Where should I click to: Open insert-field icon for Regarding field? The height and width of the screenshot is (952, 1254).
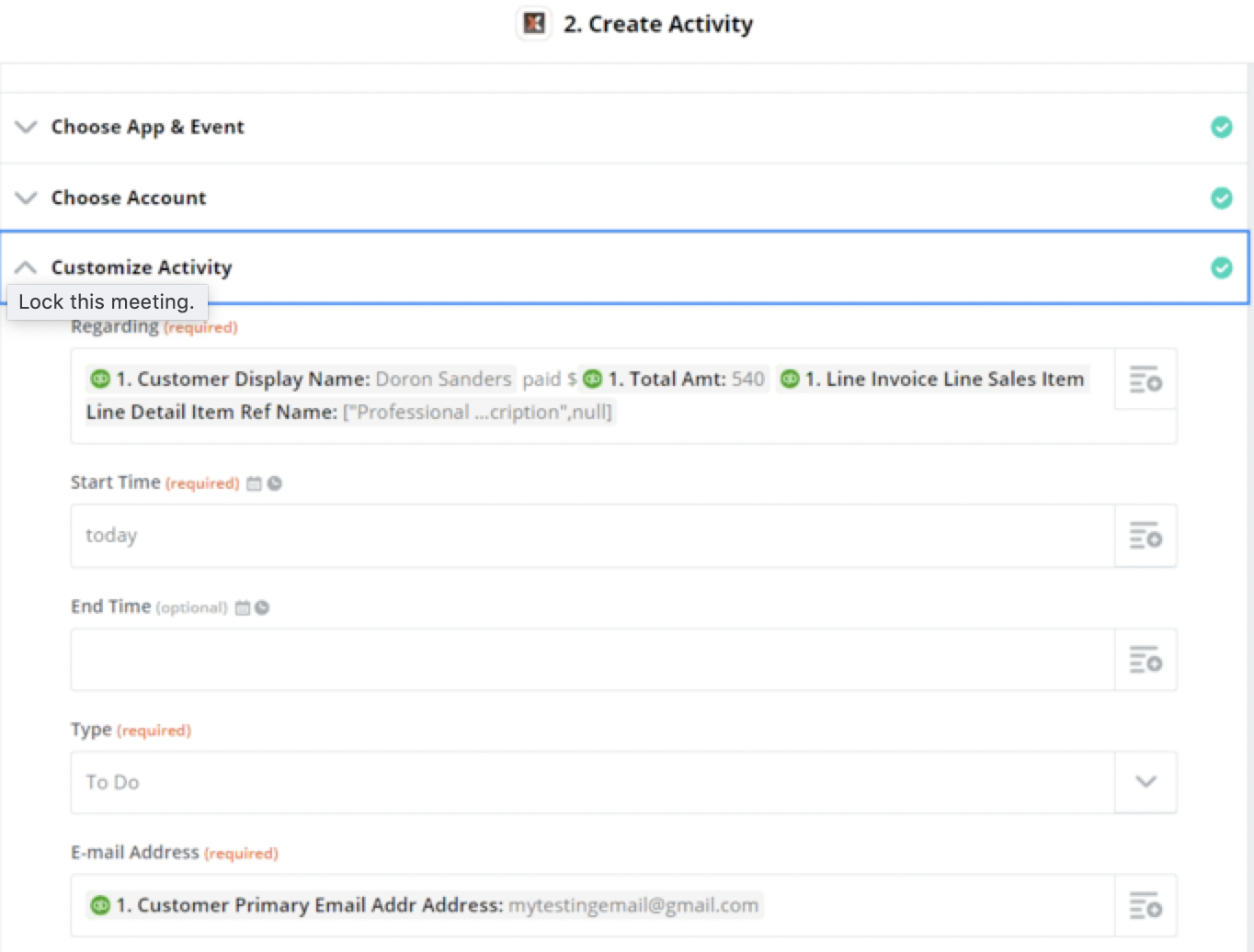pos(1146,379)
